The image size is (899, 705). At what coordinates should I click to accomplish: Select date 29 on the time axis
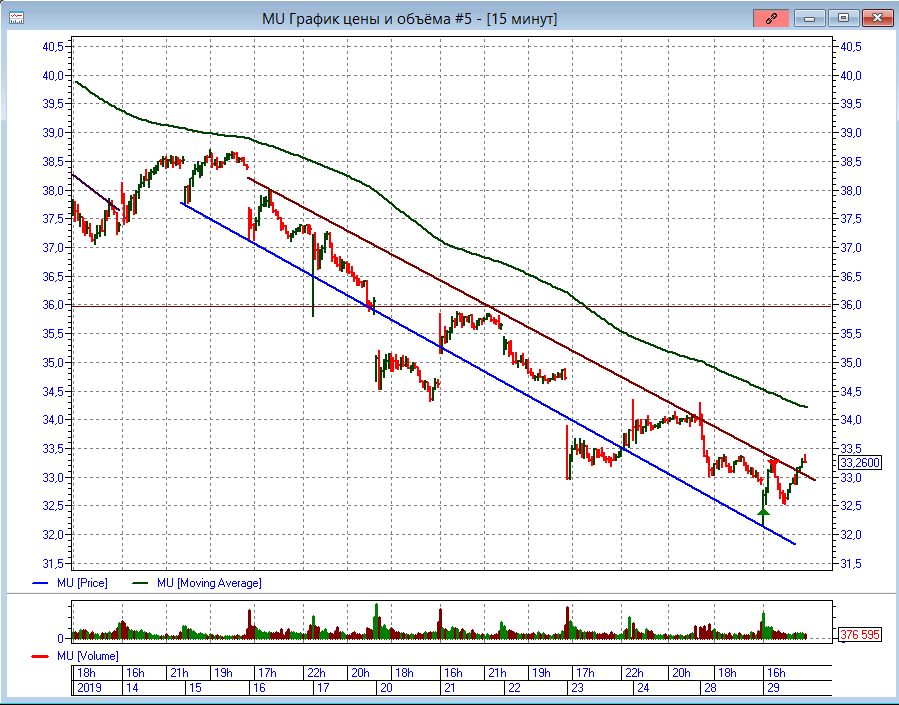coord(773,689)
